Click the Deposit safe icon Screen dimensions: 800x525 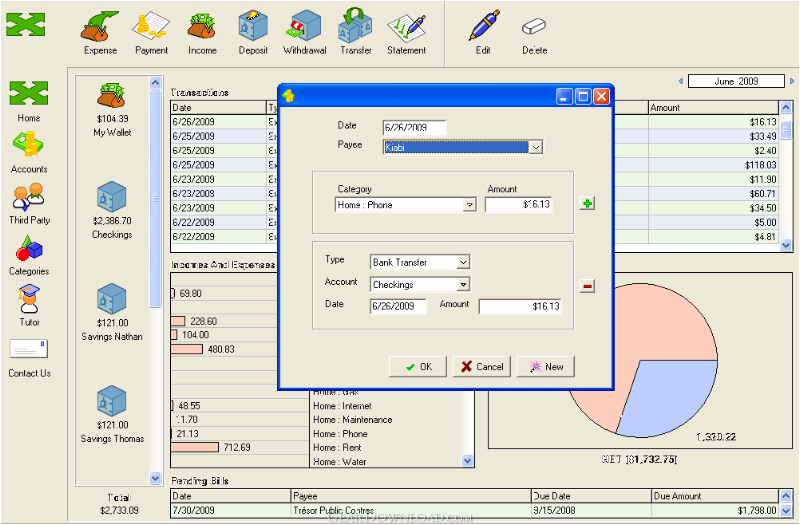point(253,28)
